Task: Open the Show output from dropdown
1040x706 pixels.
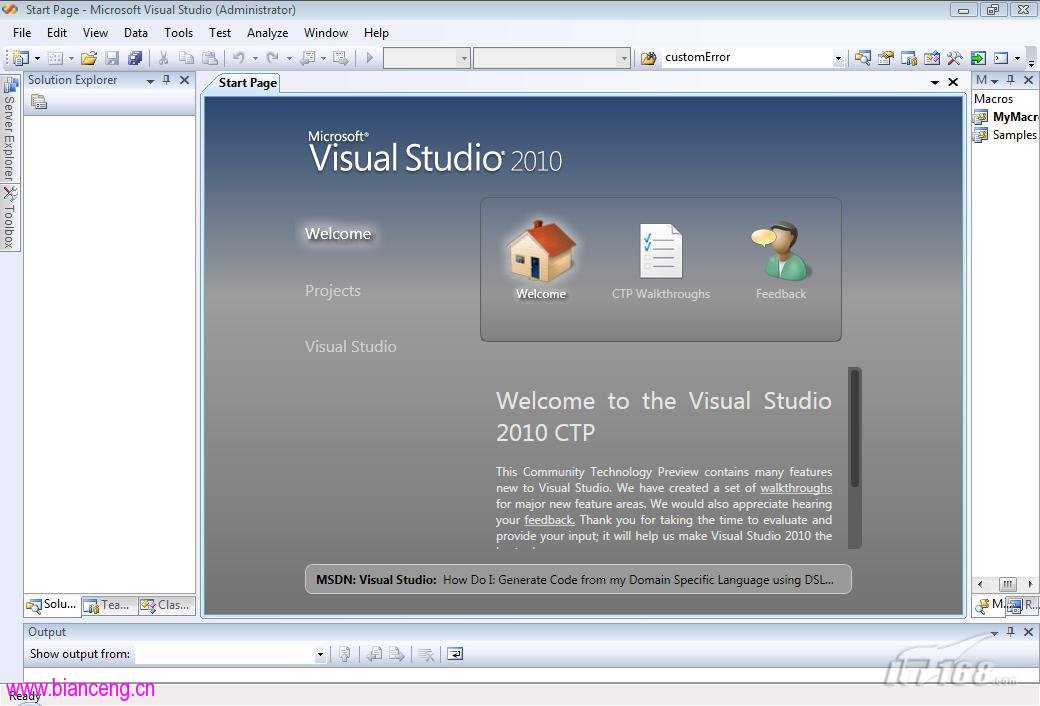Action: pyautogui.click(x=320, y=654)
